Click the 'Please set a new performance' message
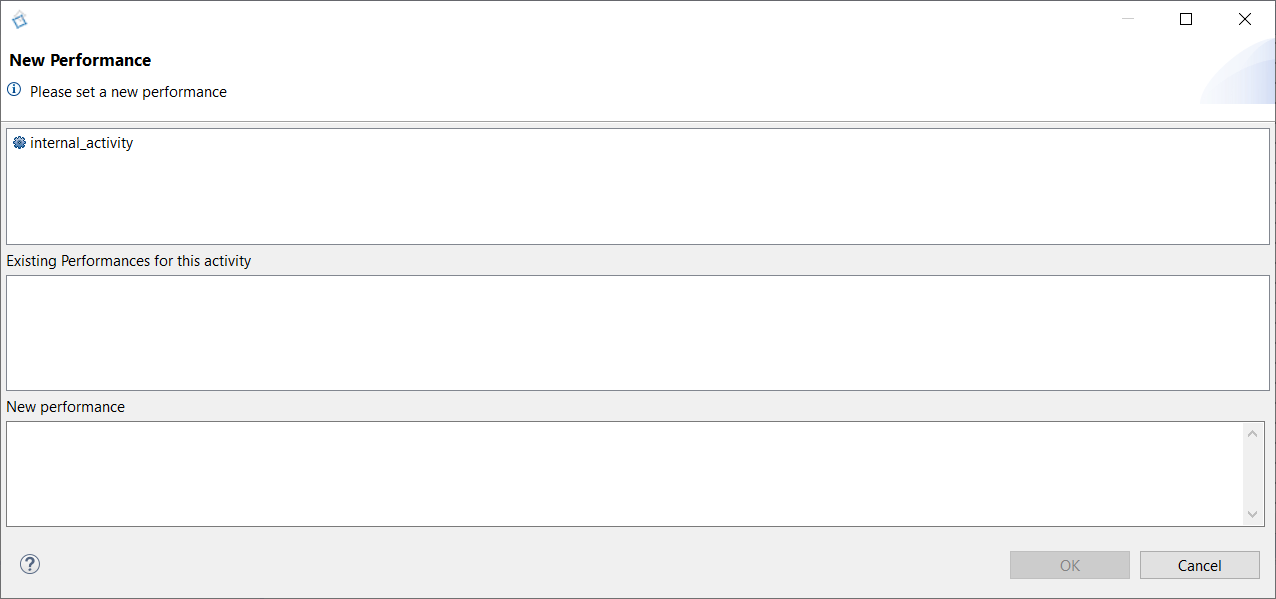This screenshot has height=599, width=1276. 128,92
